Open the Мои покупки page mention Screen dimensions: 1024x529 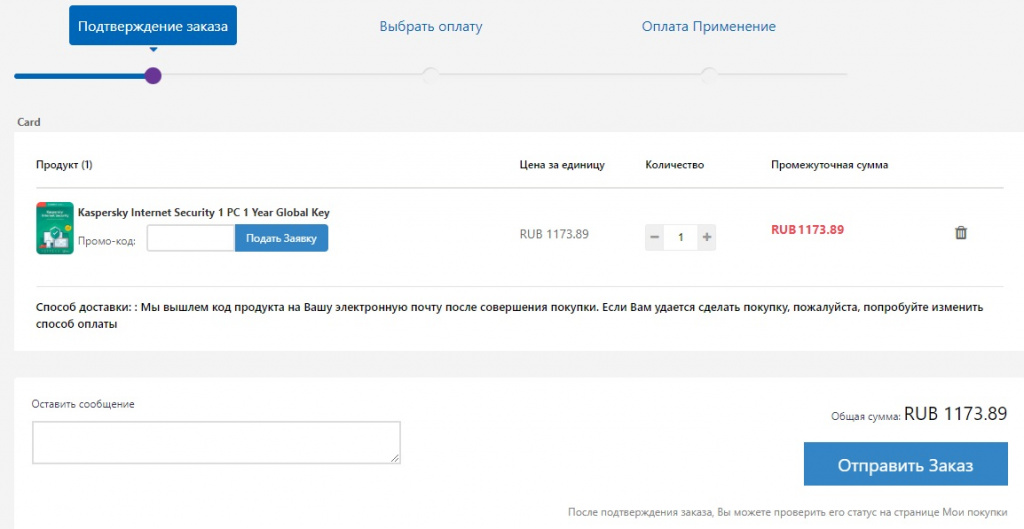click(x=974, y=512)
